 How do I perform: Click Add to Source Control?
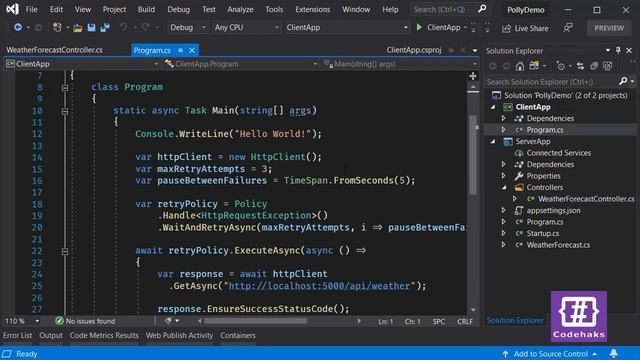pyautogui.click(x=551, y=353)
